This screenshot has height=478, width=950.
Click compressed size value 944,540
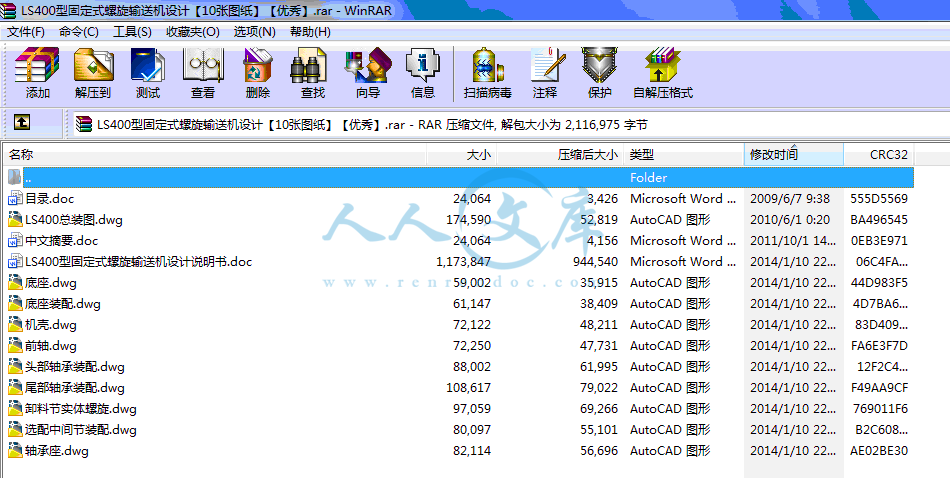coord(595,262)
